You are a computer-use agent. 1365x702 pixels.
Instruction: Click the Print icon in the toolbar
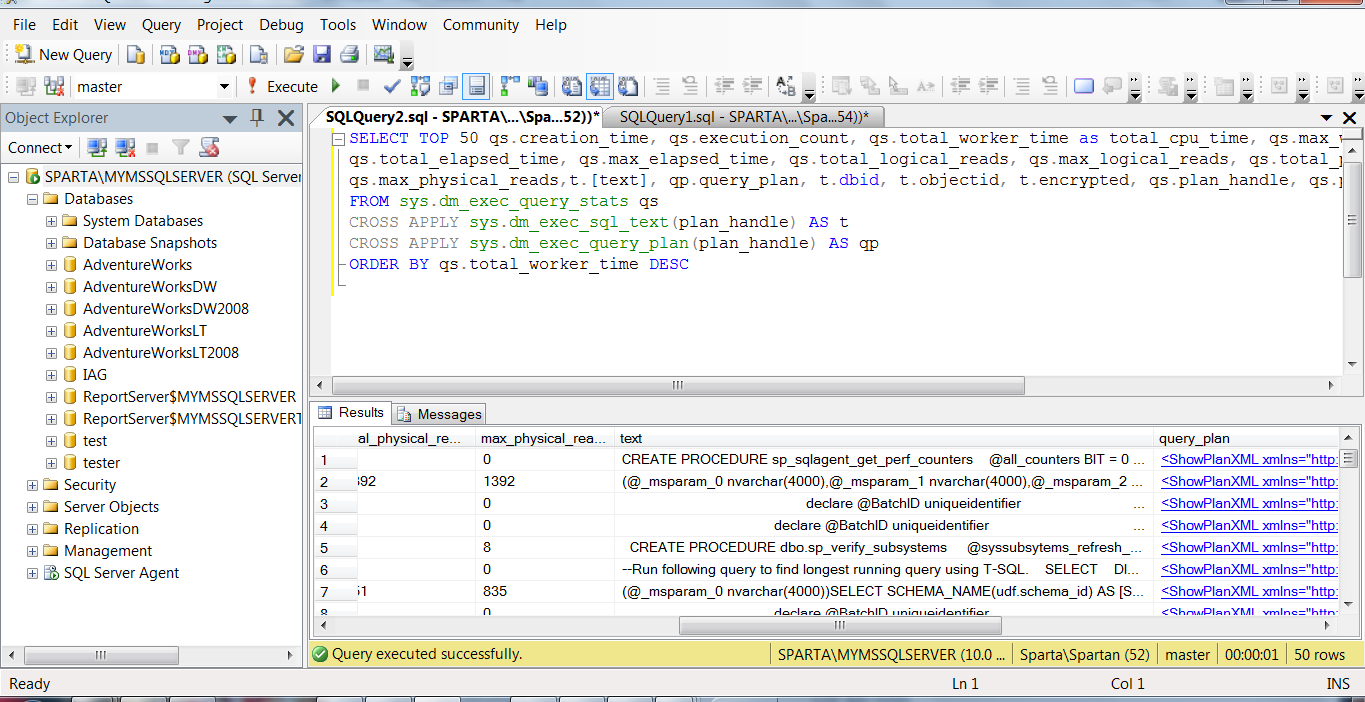tap(349, 55)
